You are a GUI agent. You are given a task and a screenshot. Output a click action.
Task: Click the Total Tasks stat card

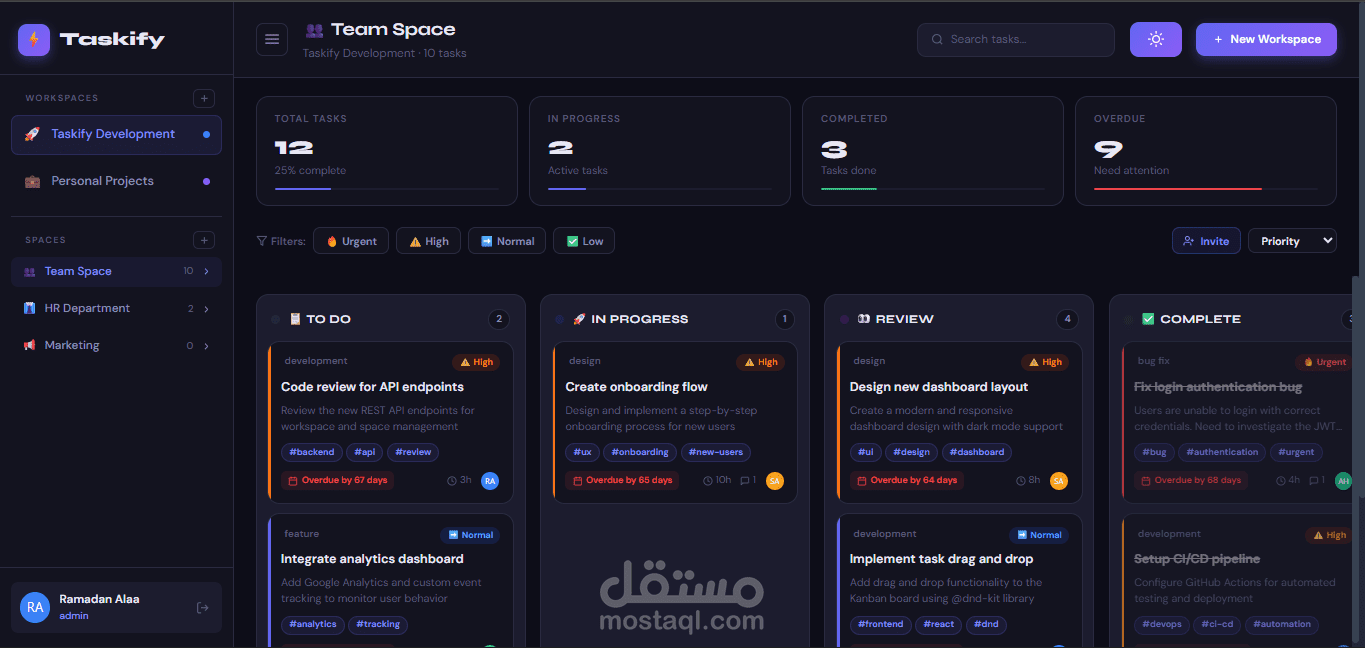[387, 151]
